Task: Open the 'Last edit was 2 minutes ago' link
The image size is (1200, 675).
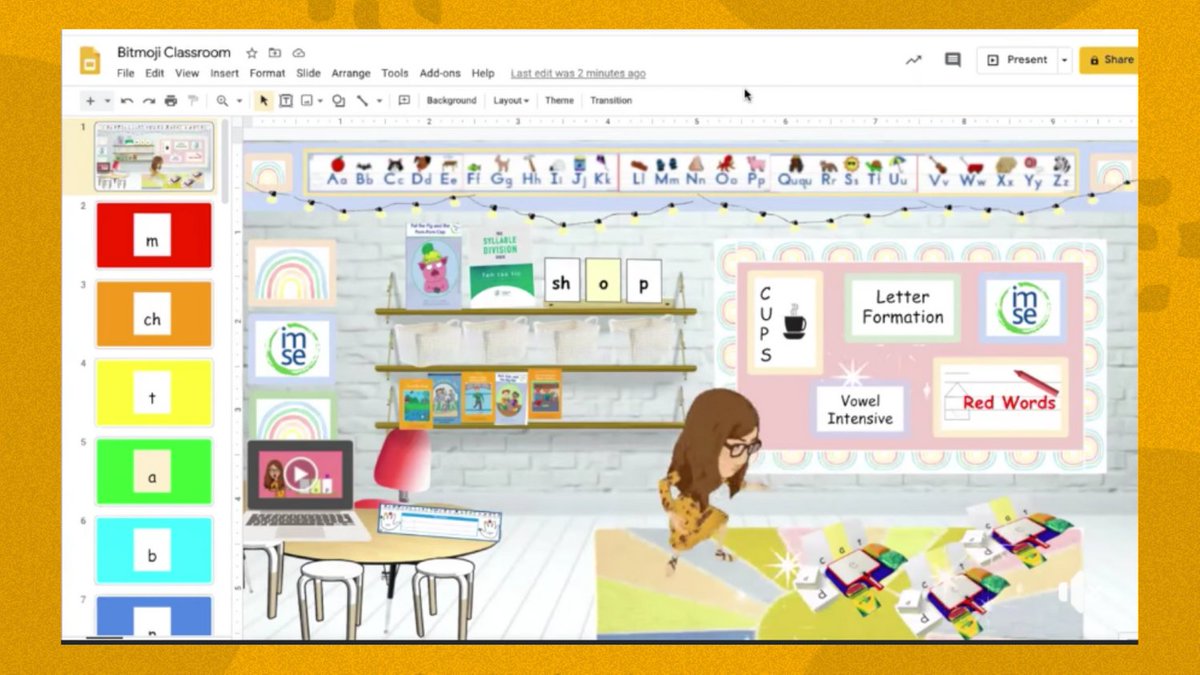Action: point(578,74)
